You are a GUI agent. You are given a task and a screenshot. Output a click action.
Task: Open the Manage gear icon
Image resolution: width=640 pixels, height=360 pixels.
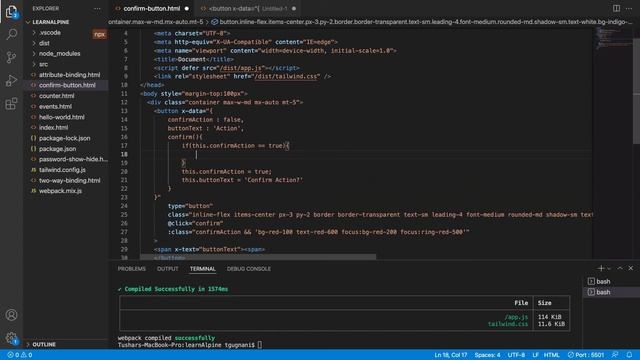coord(11,338)
